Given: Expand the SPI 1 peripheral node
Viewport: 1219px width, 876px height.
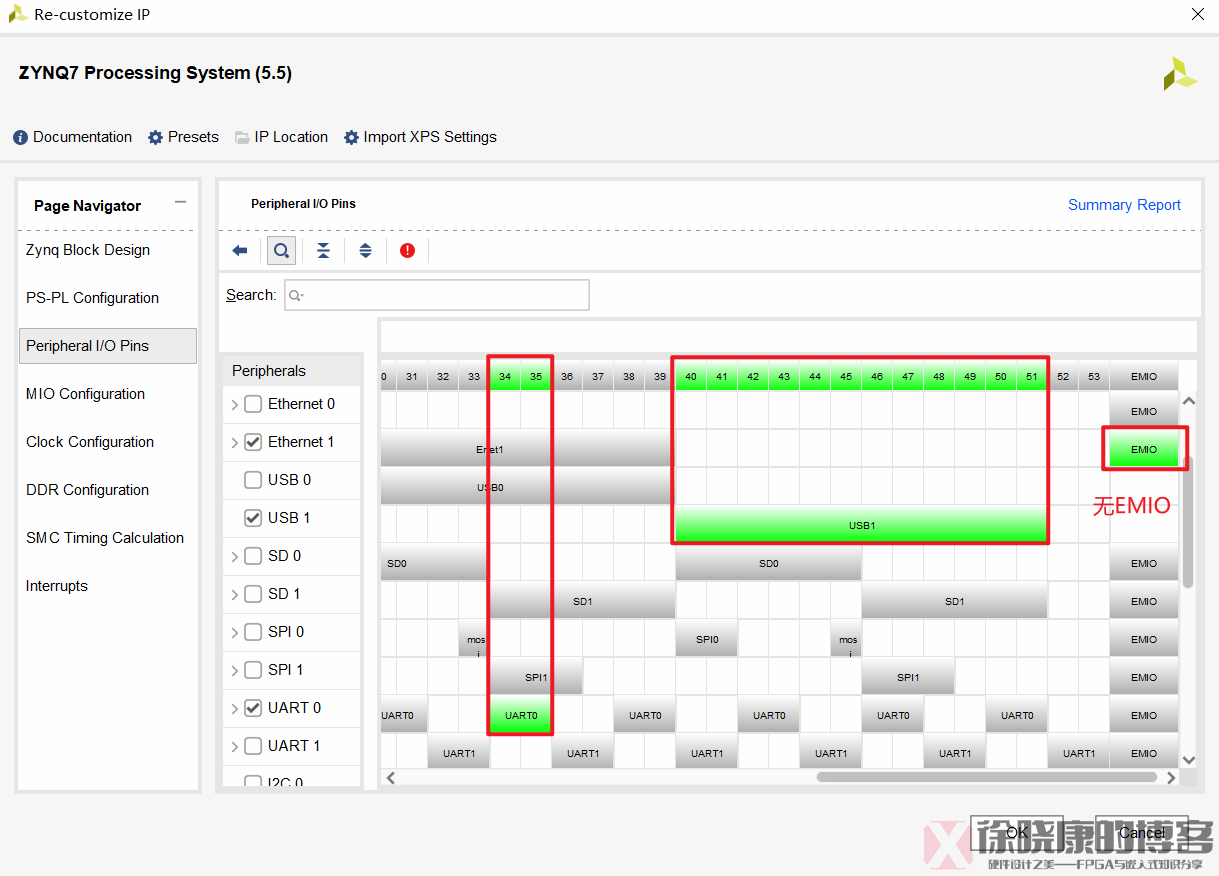Looking at the screenshot, I should [235, 671].
